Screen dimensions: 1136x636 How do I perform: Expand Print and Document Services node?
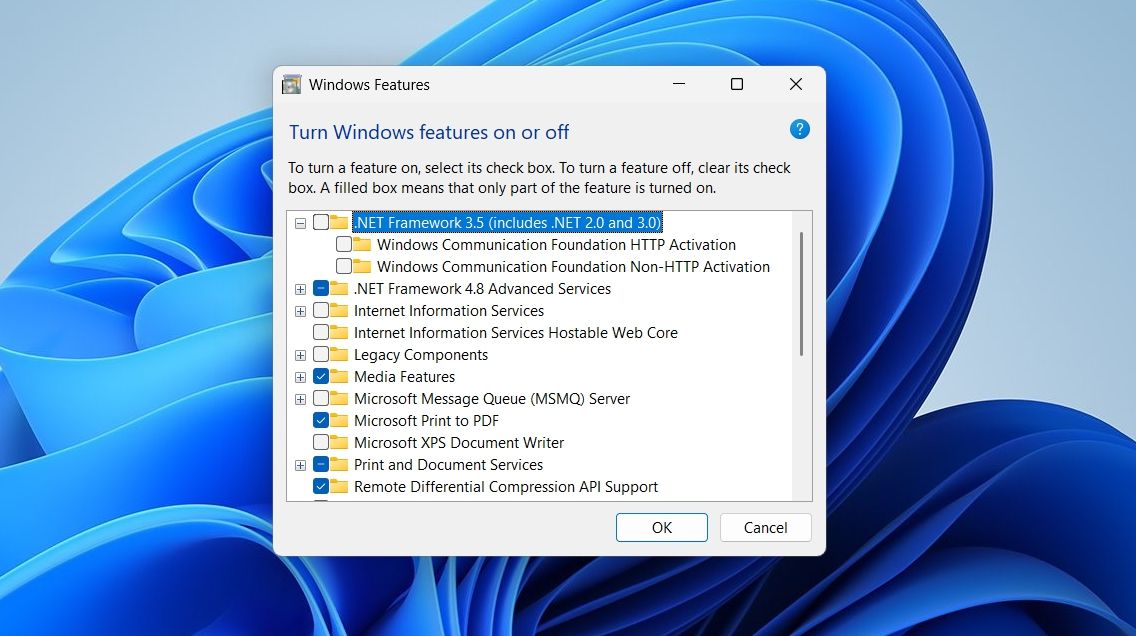click(300, 465)
